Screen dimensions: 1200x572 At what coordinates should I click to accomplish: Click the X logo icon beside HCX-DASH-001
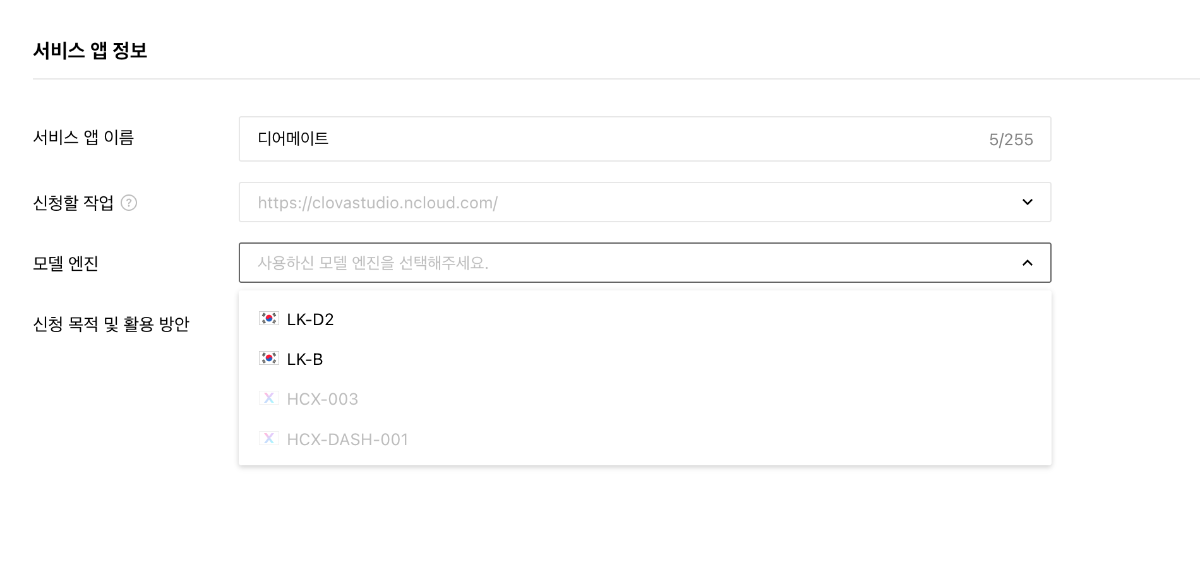pyautogui.click(x=268, y=439)
